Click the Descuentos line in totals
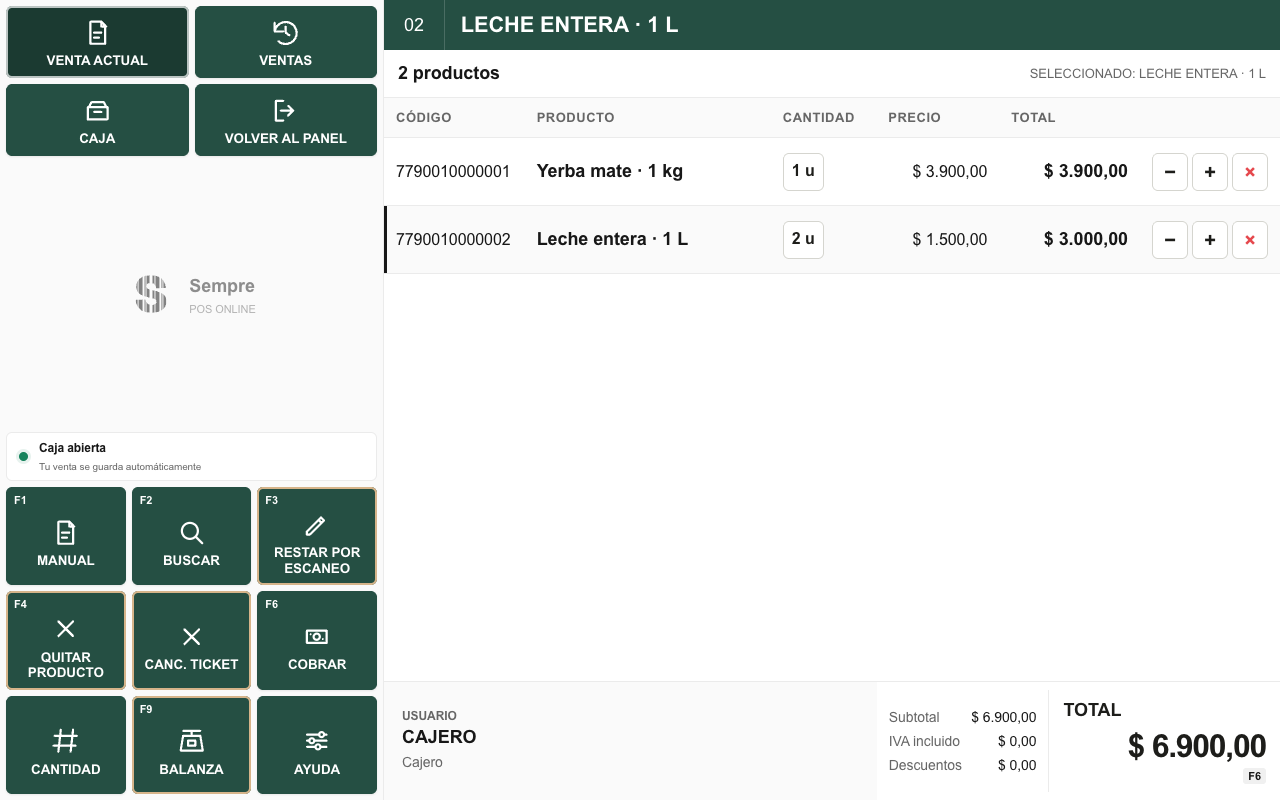 pyautogui.click(x=962, y=765)
